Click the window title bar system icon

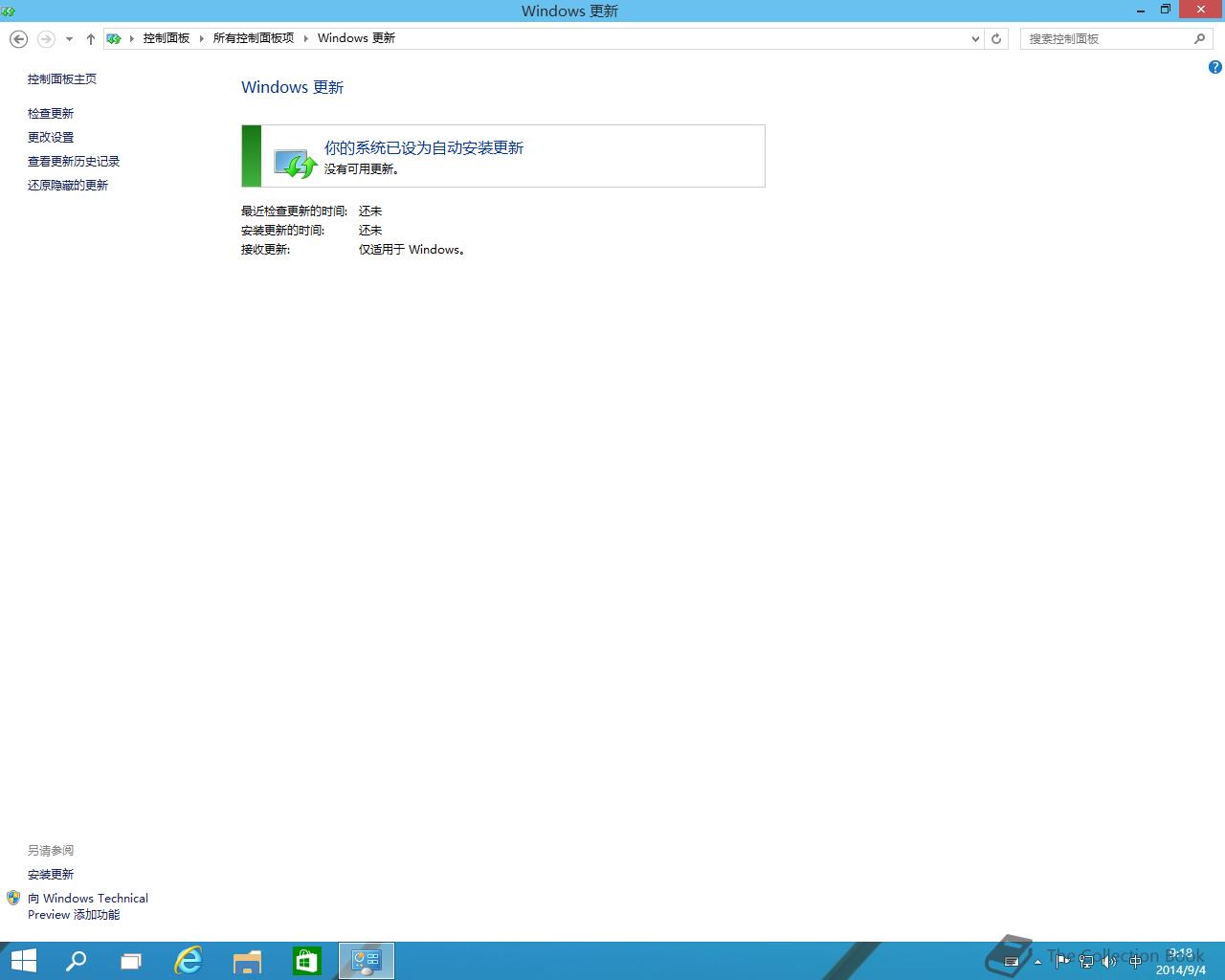point(9,11)
